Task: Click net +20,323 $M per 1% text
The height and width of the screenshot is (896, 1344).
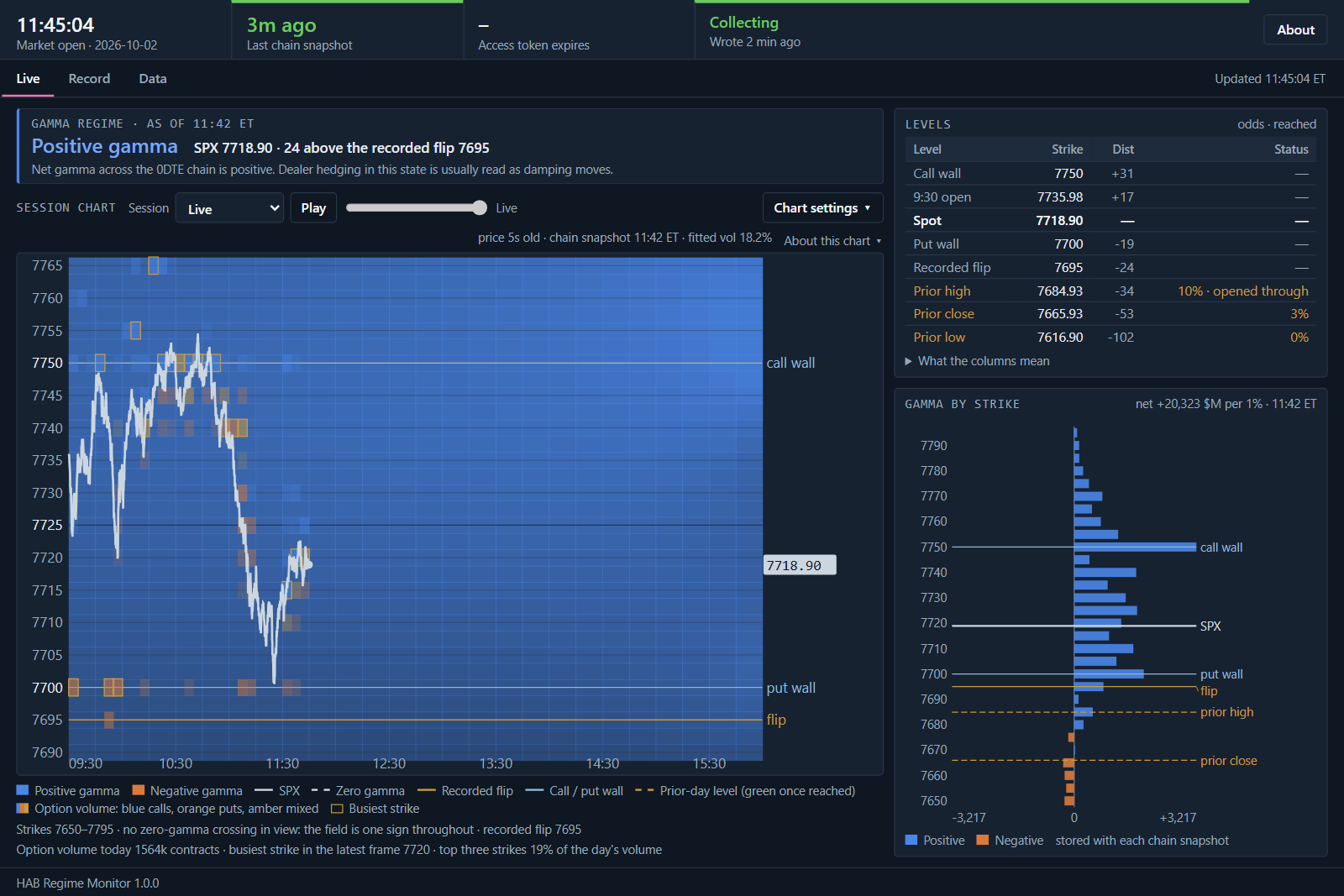Action: click(x=1199, y=404)
